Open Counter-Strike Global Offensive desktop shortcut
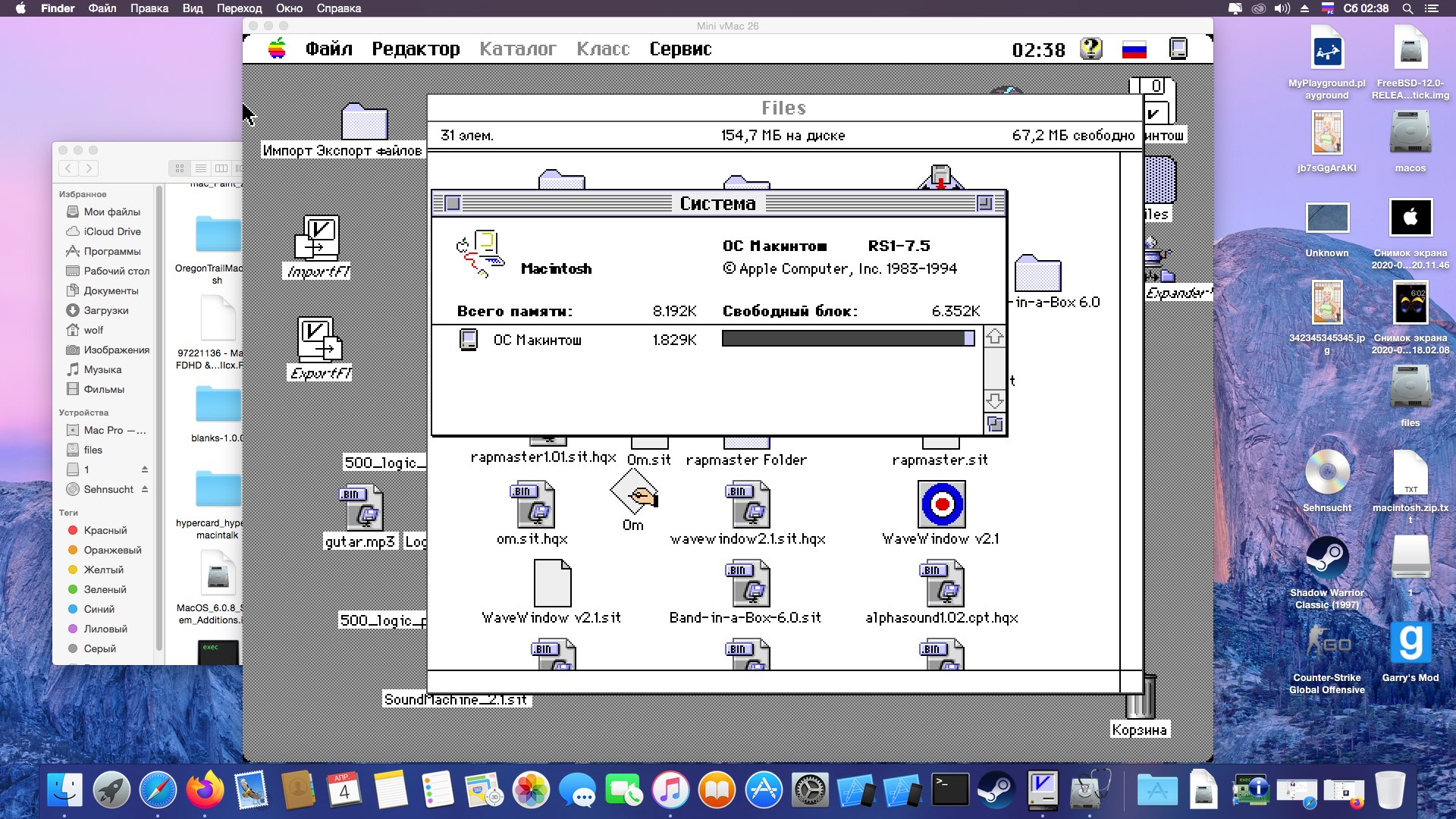 [1327, 643]
